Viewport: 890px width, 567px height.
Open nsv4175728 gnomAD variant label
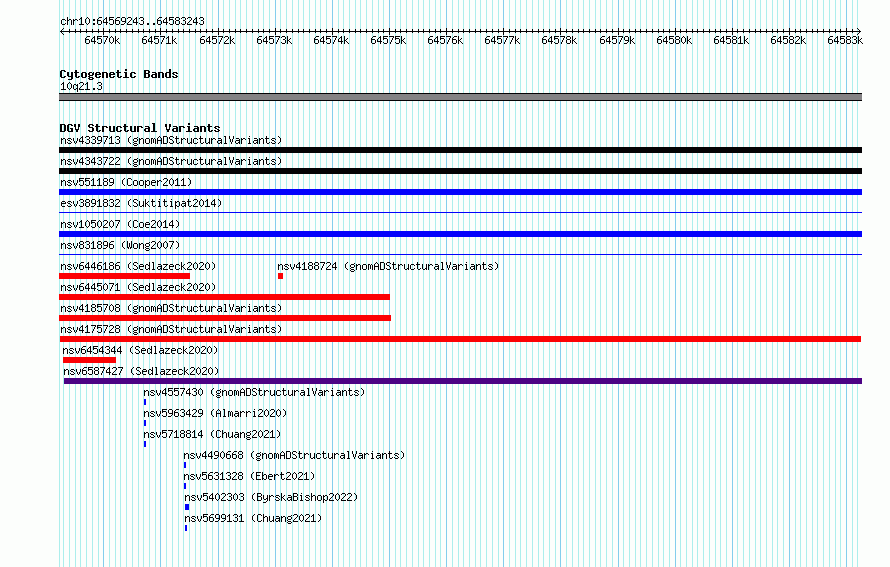pyautogui.click(x=171, y=329)
